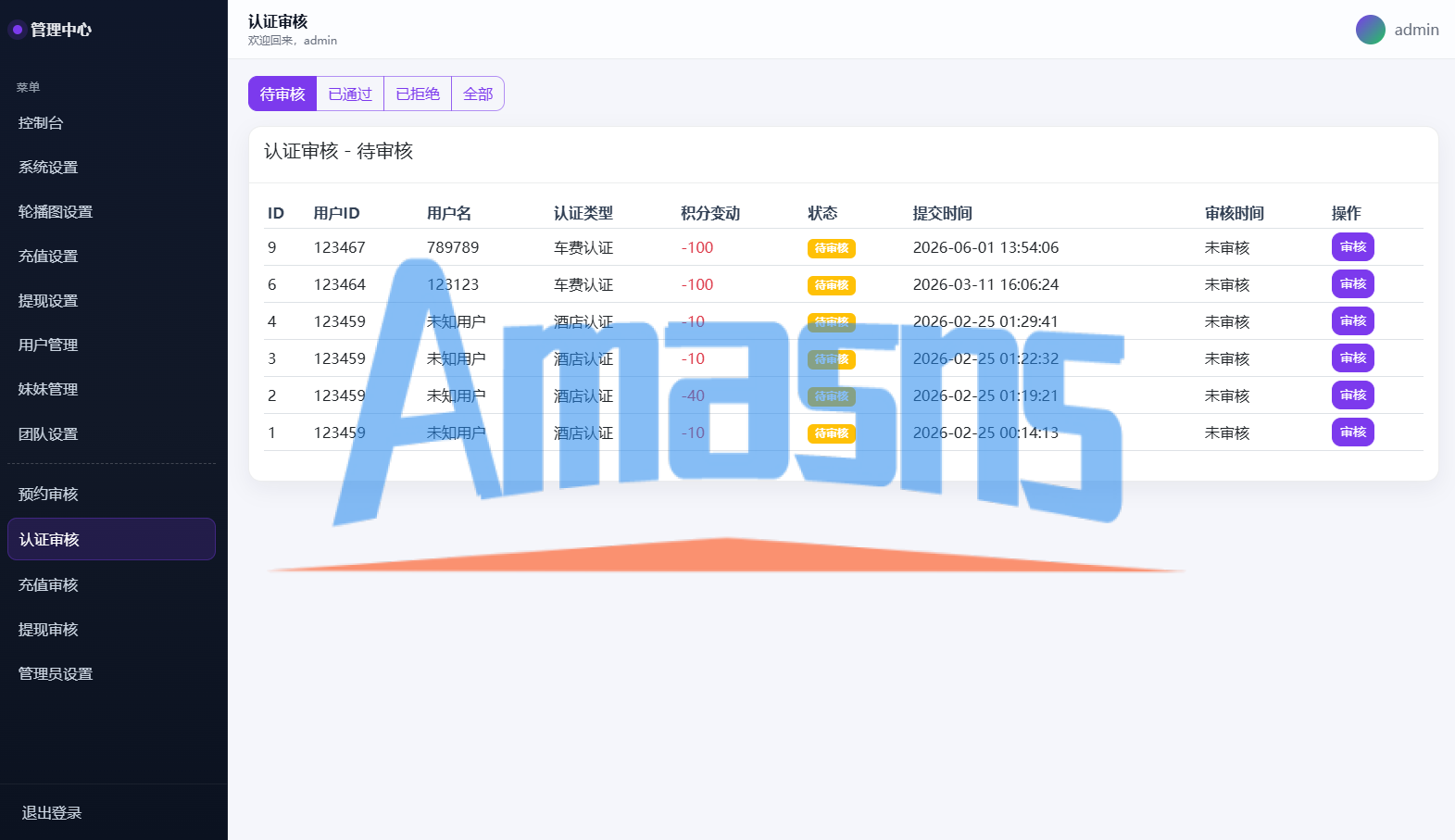Screen dimensions: 1455x840
Task: Click the 待审核 status badge in row 9
Action: point(832,248)
